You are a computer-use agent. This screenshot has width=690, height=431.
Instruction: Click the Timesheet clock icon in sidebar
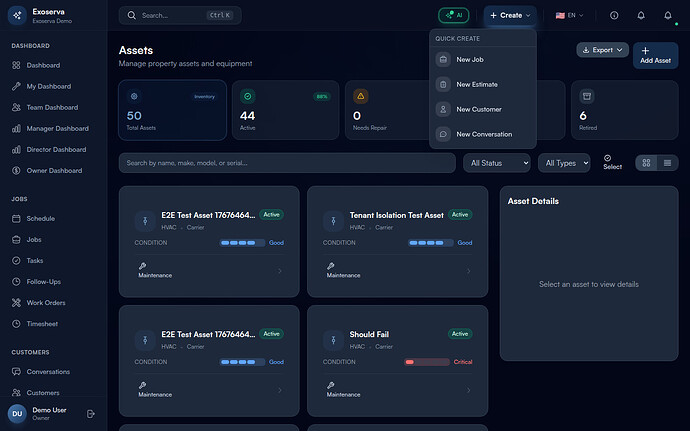tap(17, 324)
